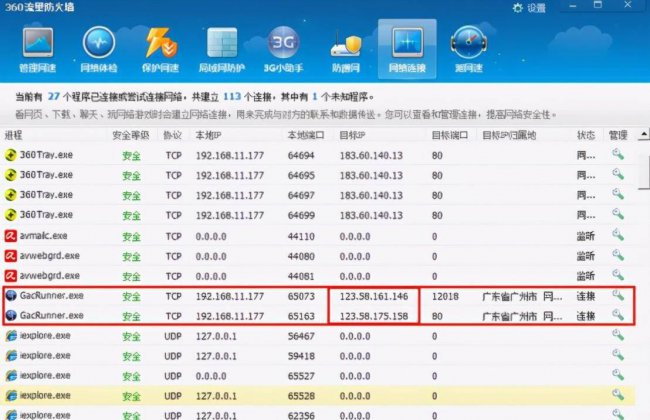Click 连接 status on port 65163 row
The height and width of the screenshot is (420, 650).
pyautogui.click(x=586, y=316)
